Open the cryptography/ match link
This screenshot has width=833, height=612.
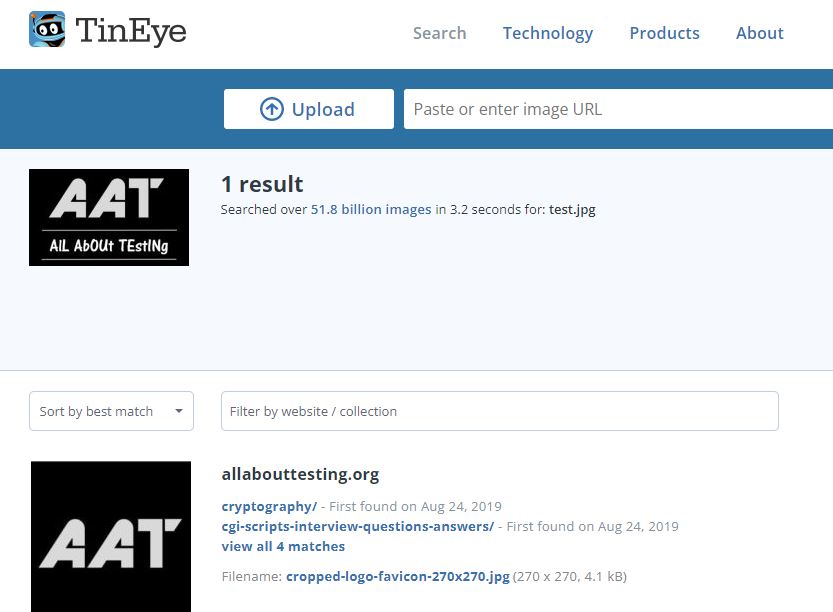point(267,506)
